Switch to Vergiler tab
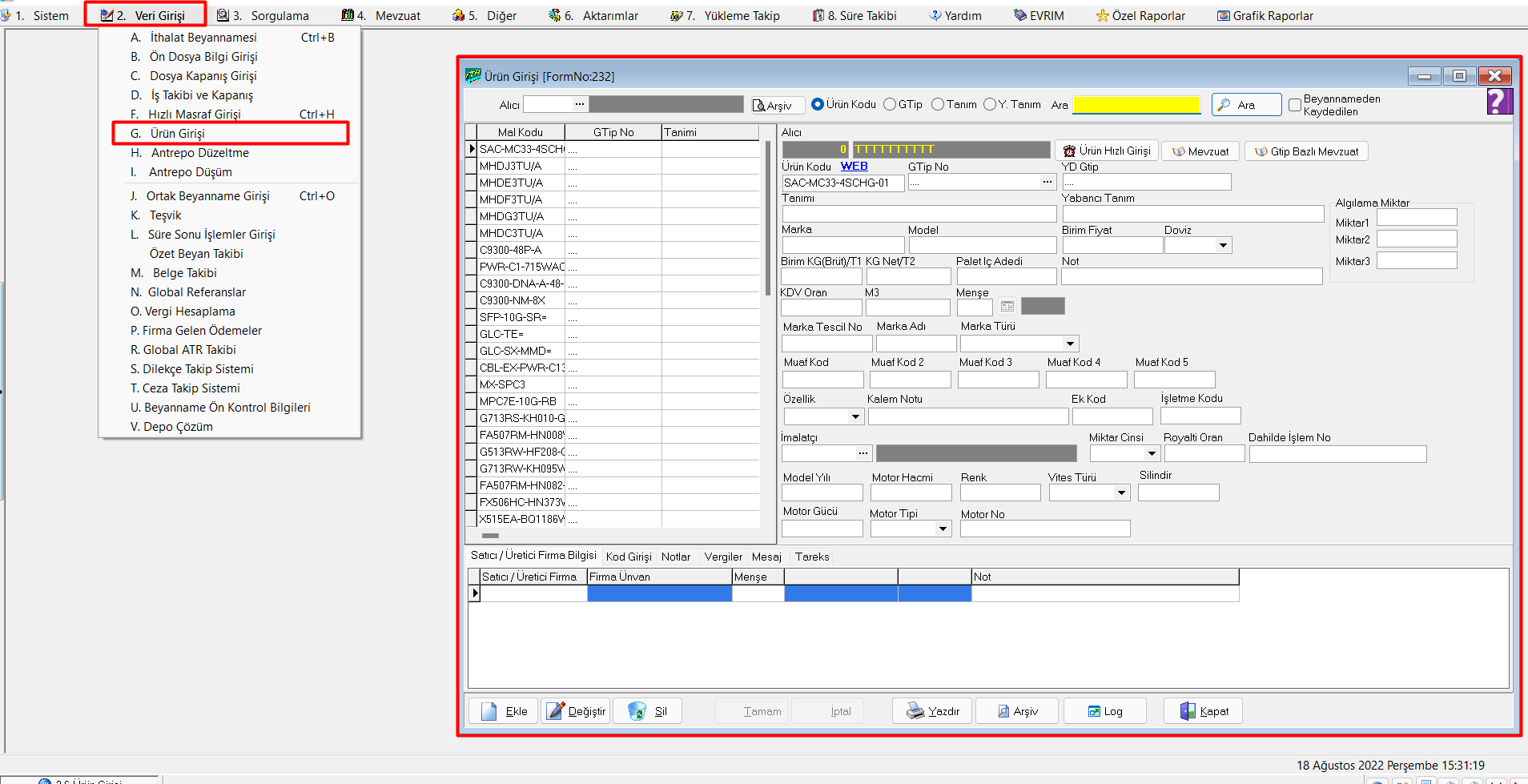The width and height of the screenshot is (1528, 784). [723, 557]
